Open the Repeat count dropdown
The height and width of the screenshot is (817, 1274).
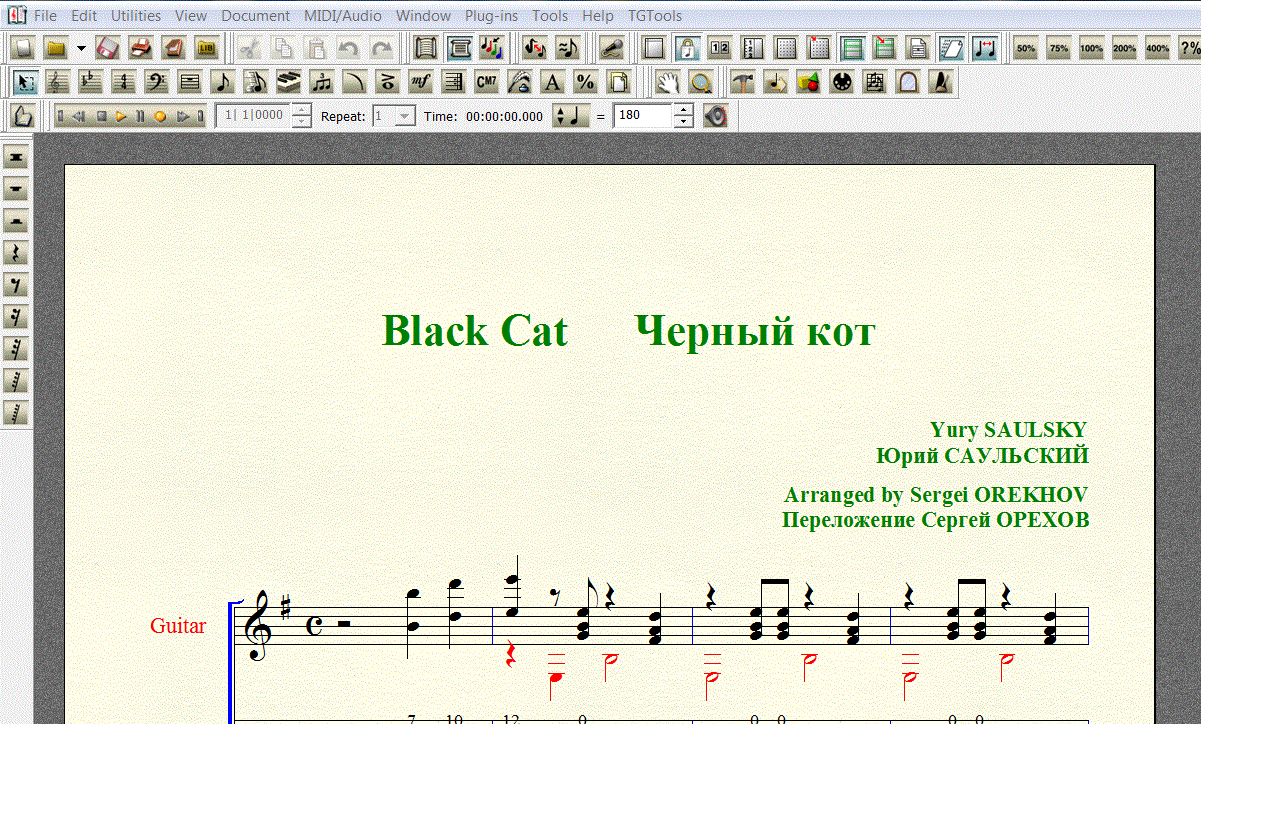pos(404,116)
